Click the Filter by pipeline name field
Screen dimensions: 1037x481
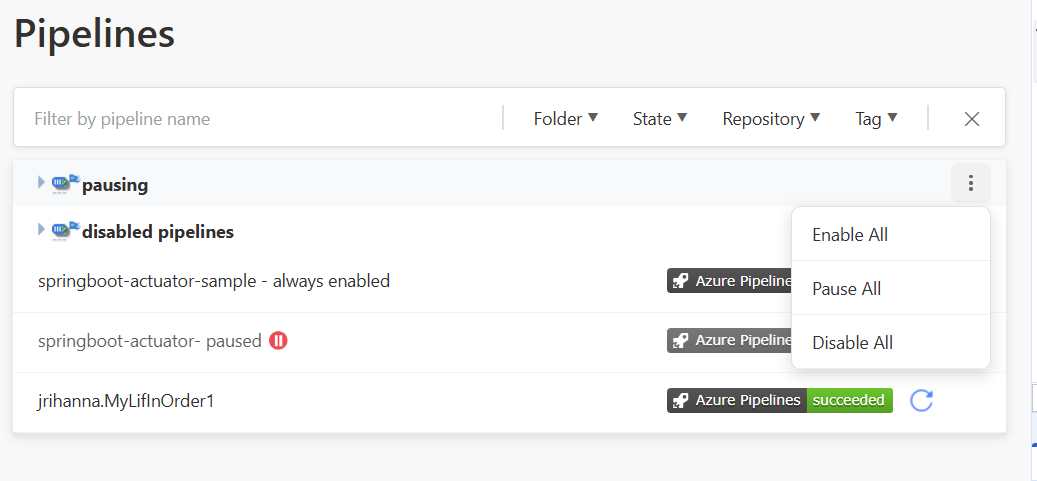pos(260,119)
